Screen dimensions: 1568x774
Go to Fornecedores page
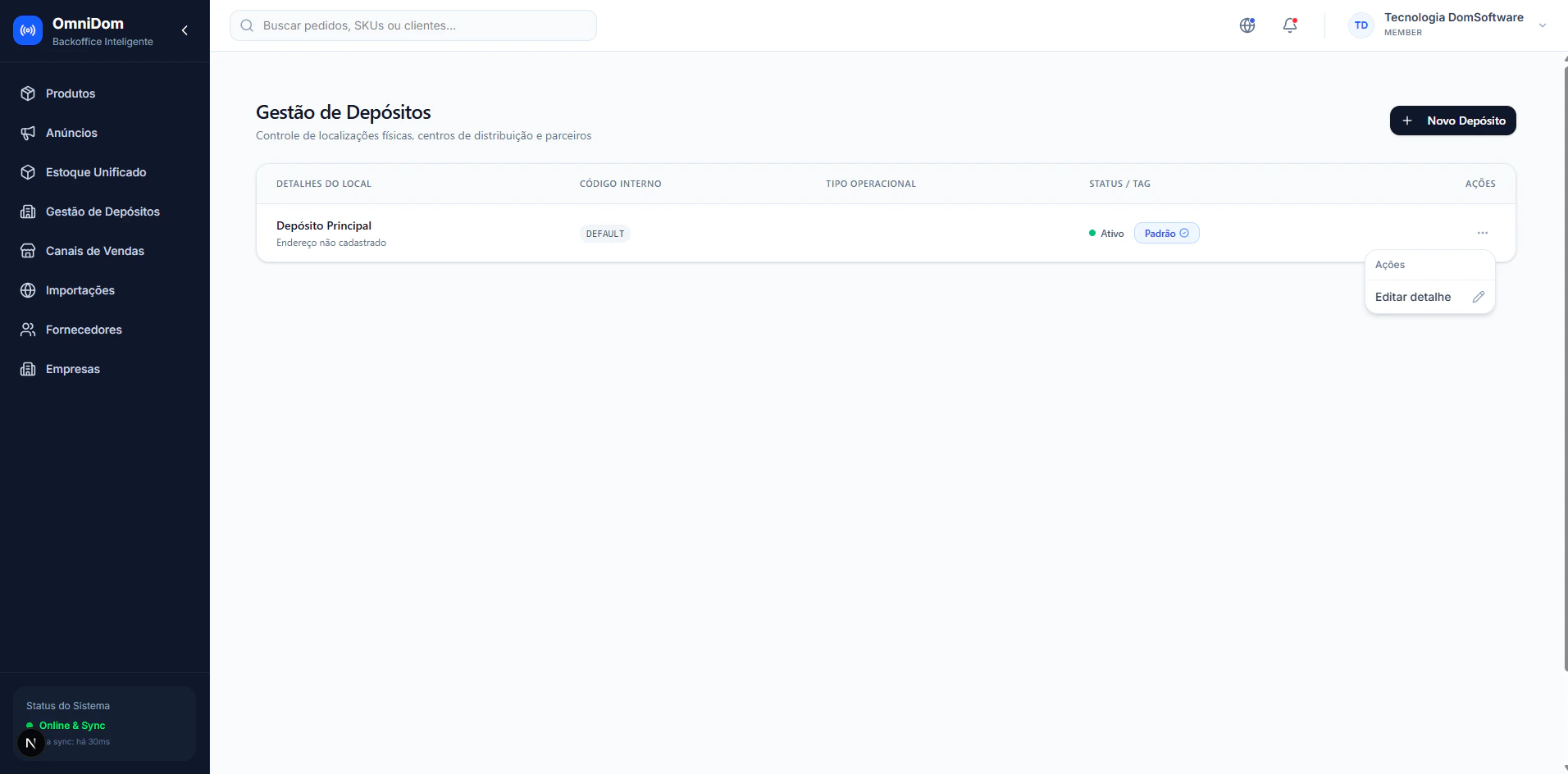pos(105,330)
